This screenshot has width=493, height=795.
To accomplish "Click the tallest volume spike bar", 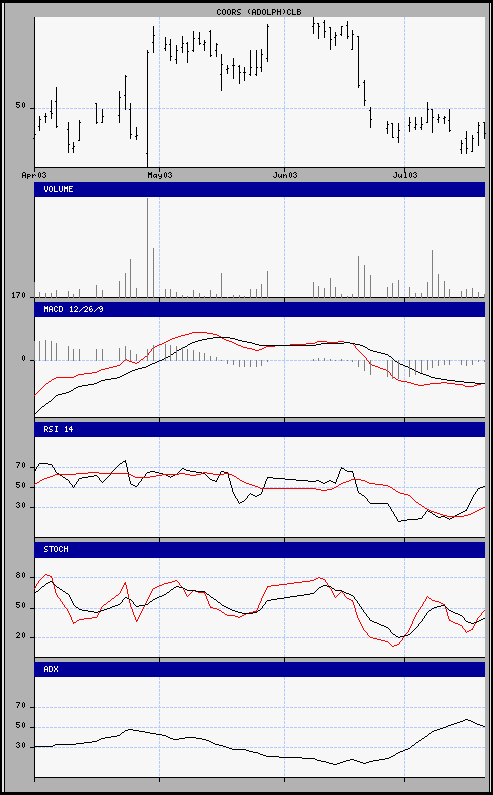I will [148, 247].
